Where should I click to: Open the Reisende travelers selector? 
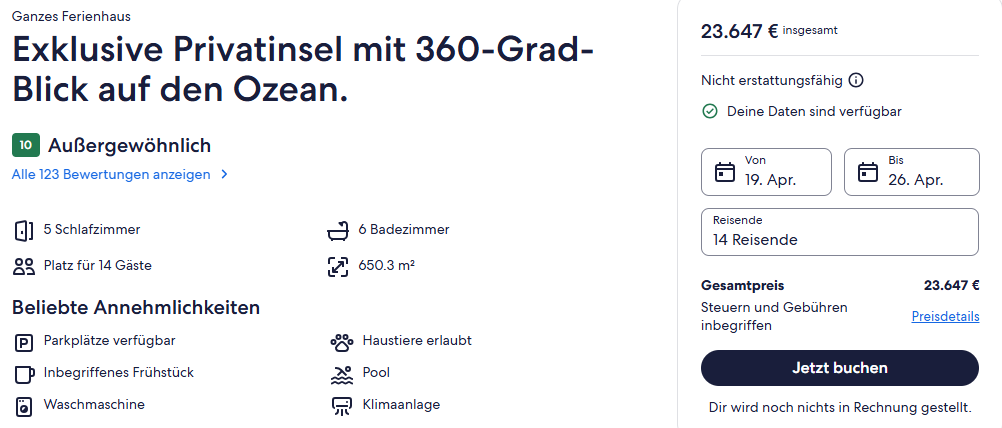pos(840,232)
